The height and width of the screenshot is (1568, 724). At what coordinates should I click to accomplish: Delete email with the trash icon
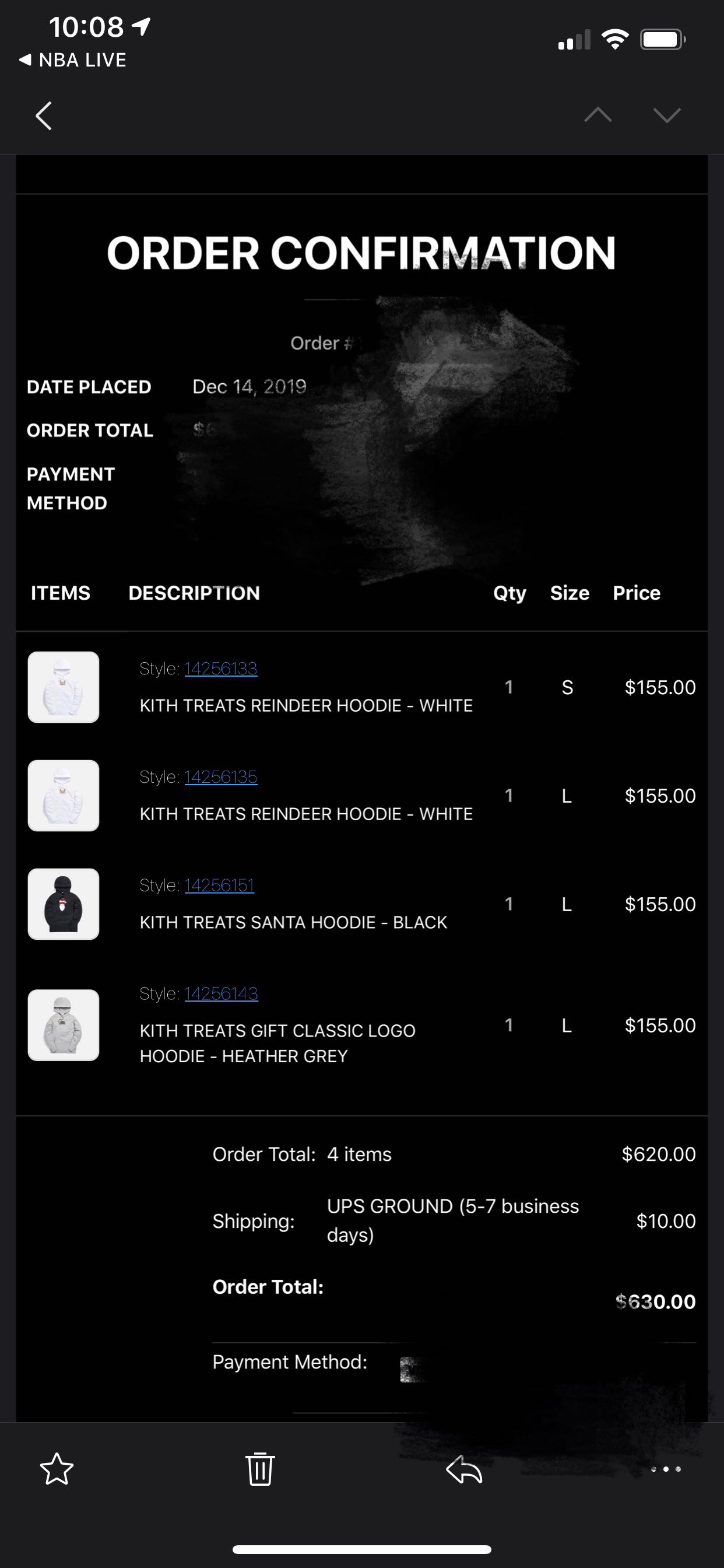pyautogui.click(x=260, y=1469)
